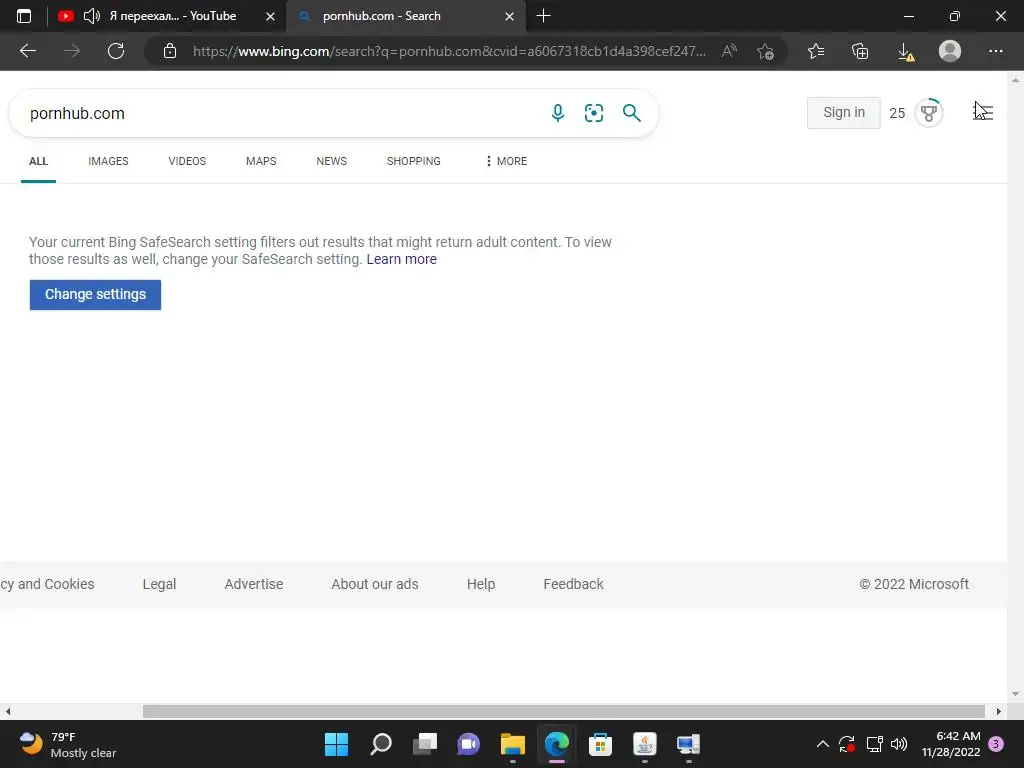The image size is (1024, 768).
Task: Go back to the previous page
Action: tap(27, 51)
